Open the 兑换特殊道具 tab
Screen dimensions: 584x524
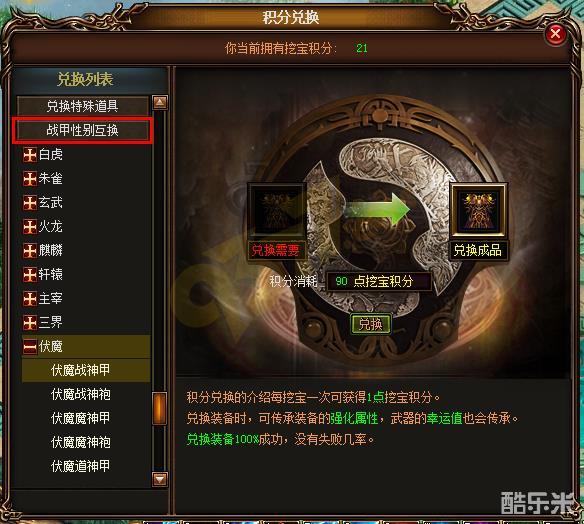pos(82,106)
